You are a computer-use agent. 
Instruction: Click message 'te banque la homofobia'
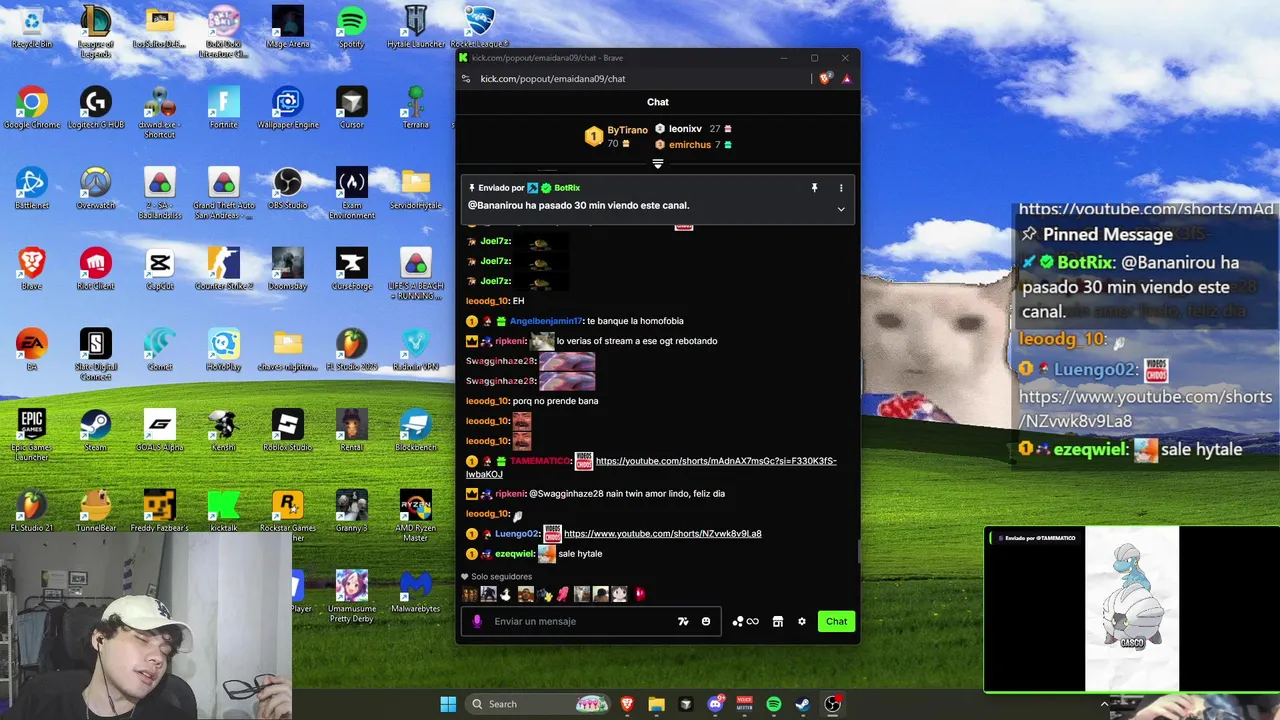pyautogui.click(x=635, y=321)
